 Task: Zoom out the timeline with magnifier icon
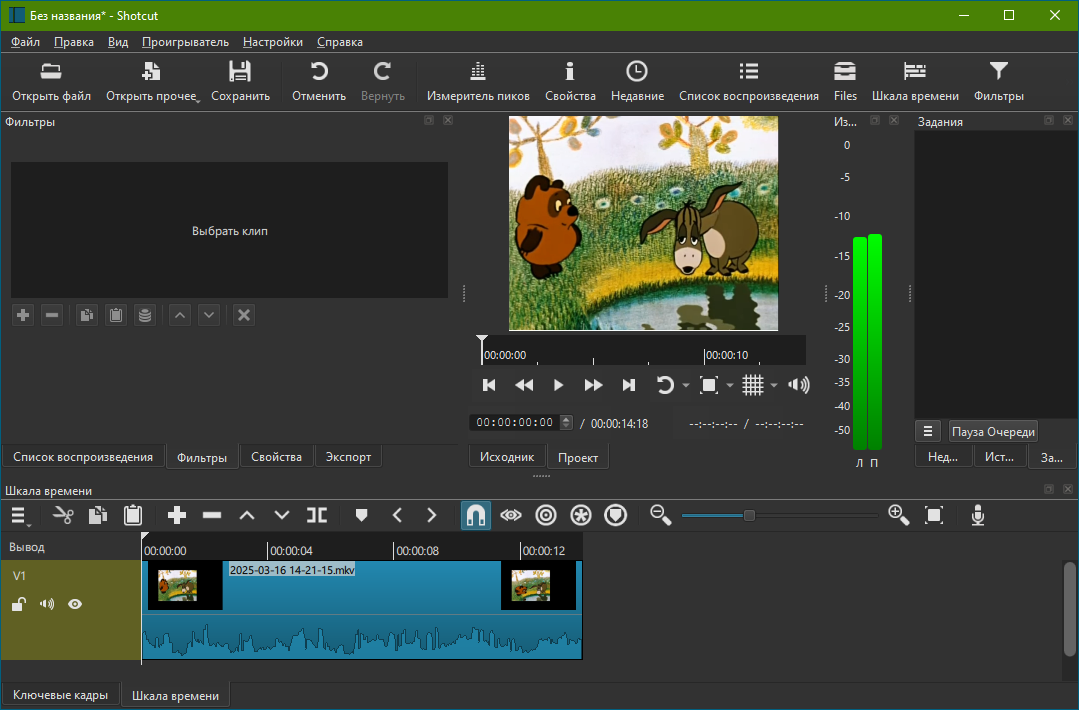[x=661, y=515]
